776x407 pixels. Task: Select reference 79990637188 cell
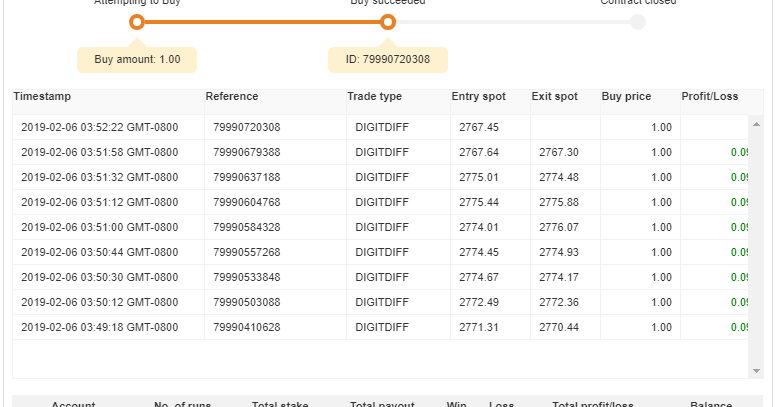tap(276, 177)
